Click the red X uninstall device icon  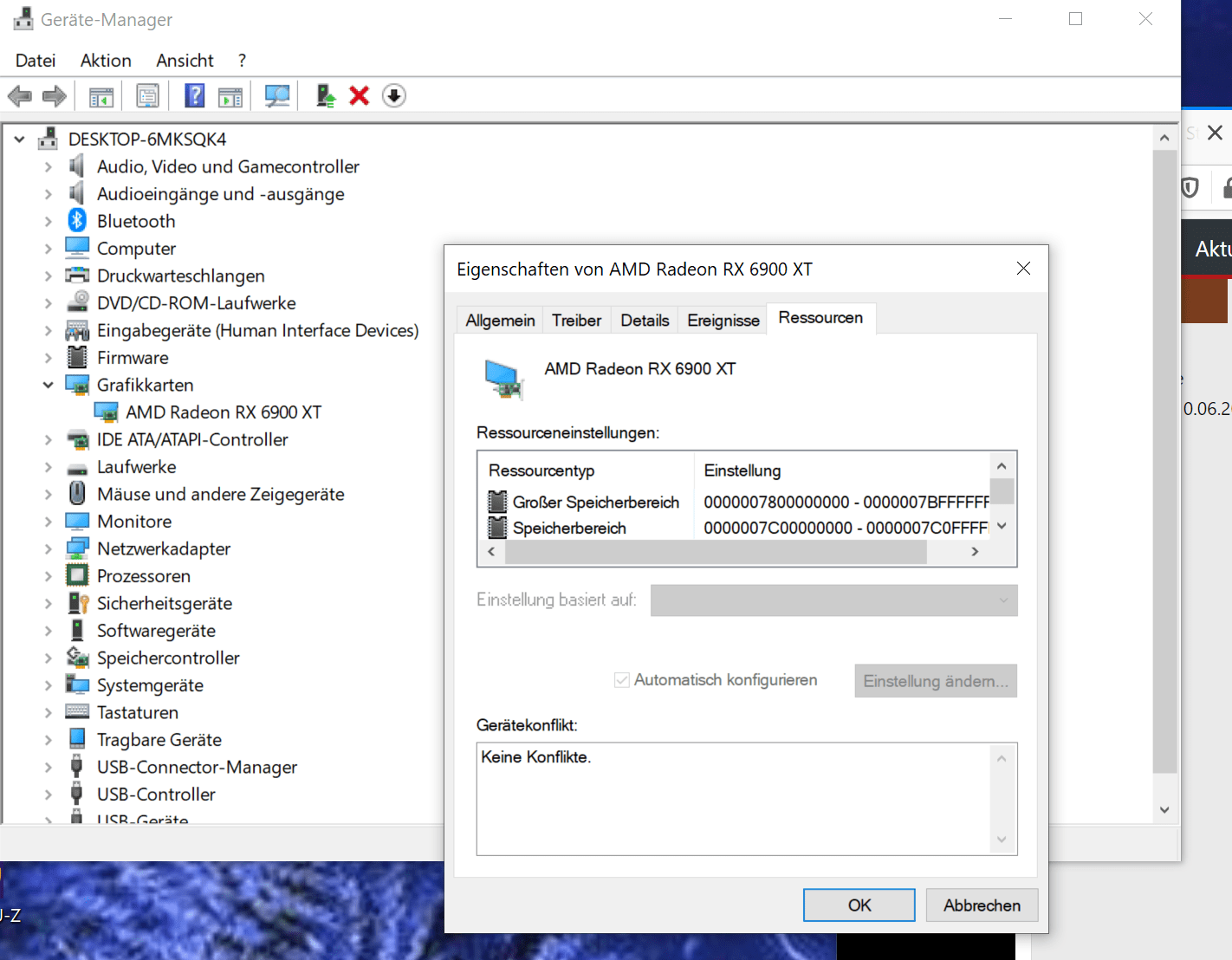click(x=360, y=96)
